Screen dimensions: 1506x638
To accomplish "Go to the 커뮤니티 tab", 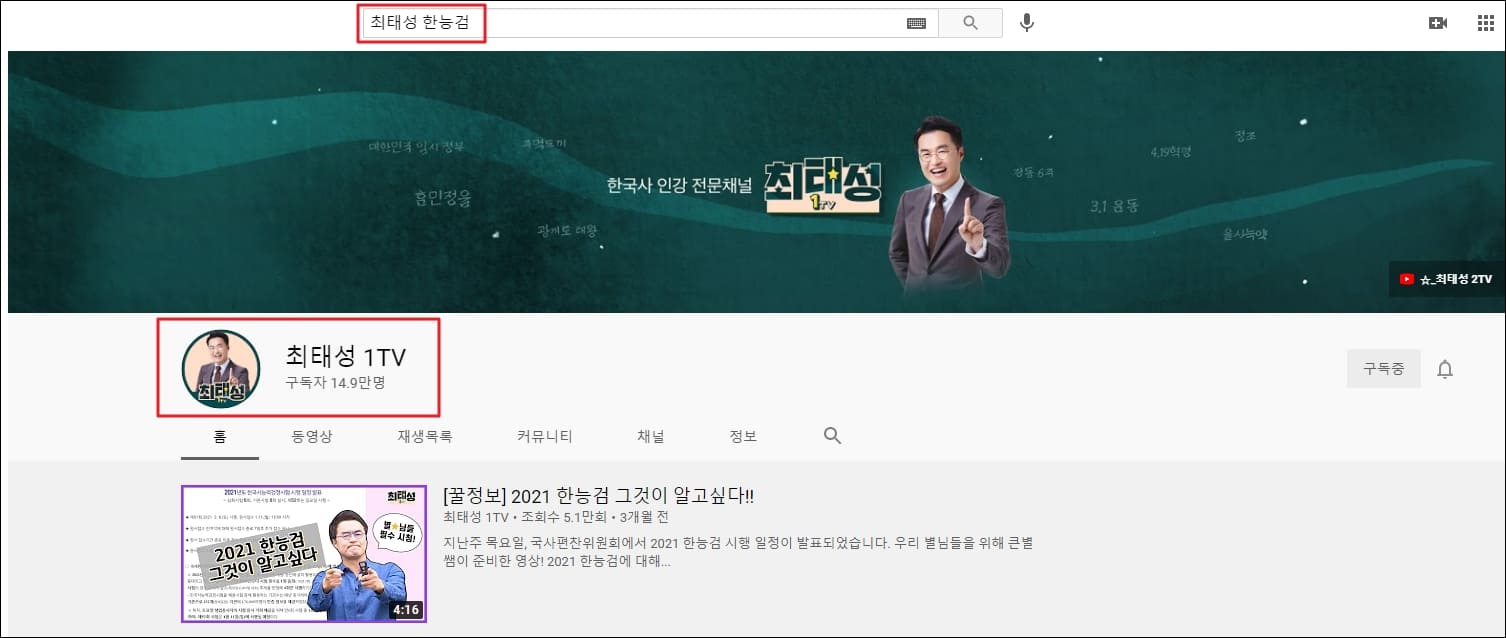I will 545,437.
